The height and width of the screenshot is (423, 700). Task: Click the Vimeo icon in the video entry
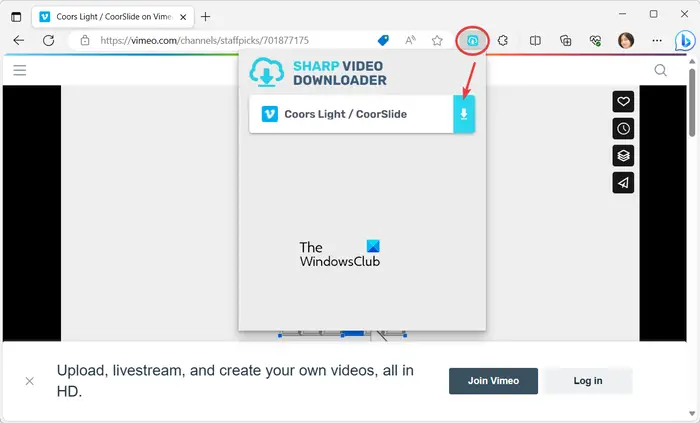[269, 114]
